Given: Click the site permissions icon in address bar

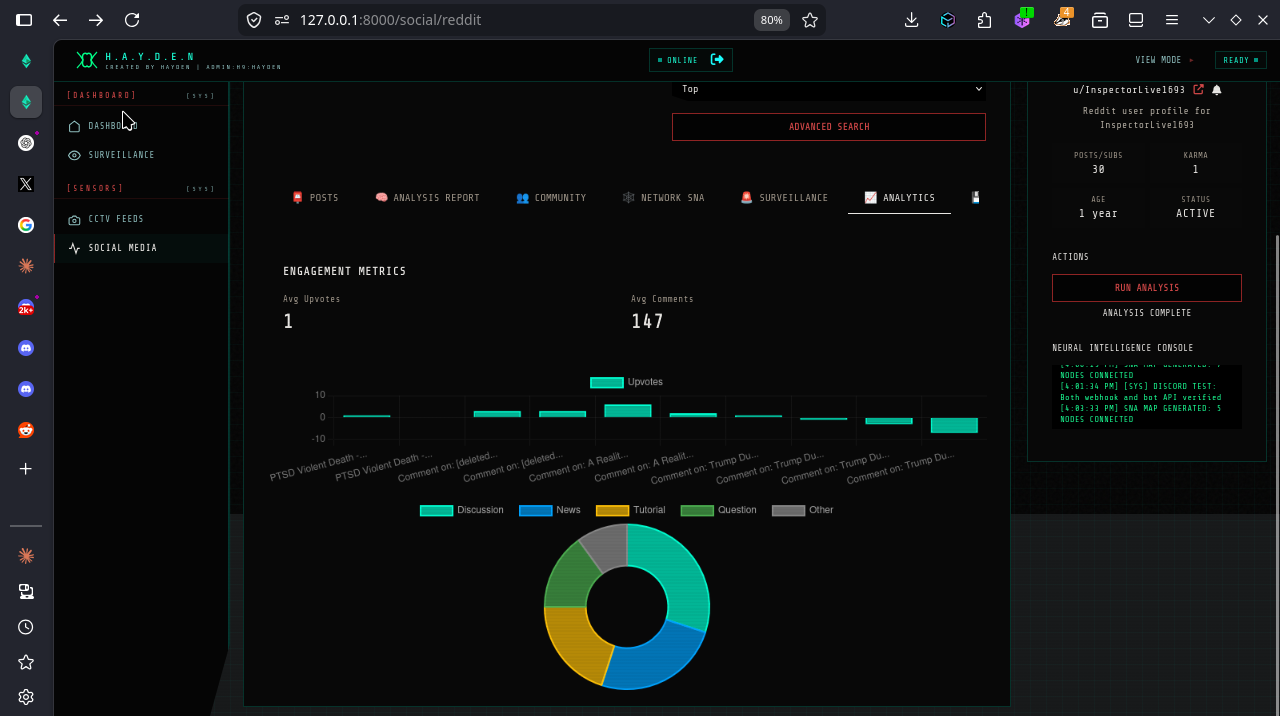Looking at the screenshot, I should (x=282, y=20).
